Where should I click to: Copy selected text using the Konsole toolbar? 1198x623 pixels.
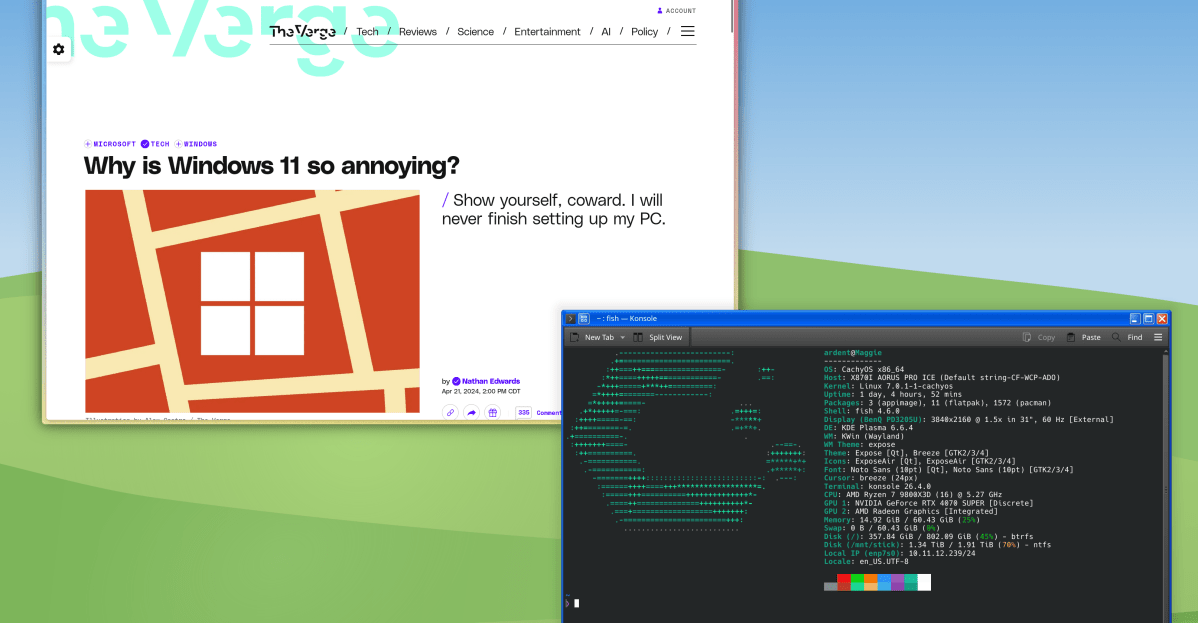tap(1038, 337)
